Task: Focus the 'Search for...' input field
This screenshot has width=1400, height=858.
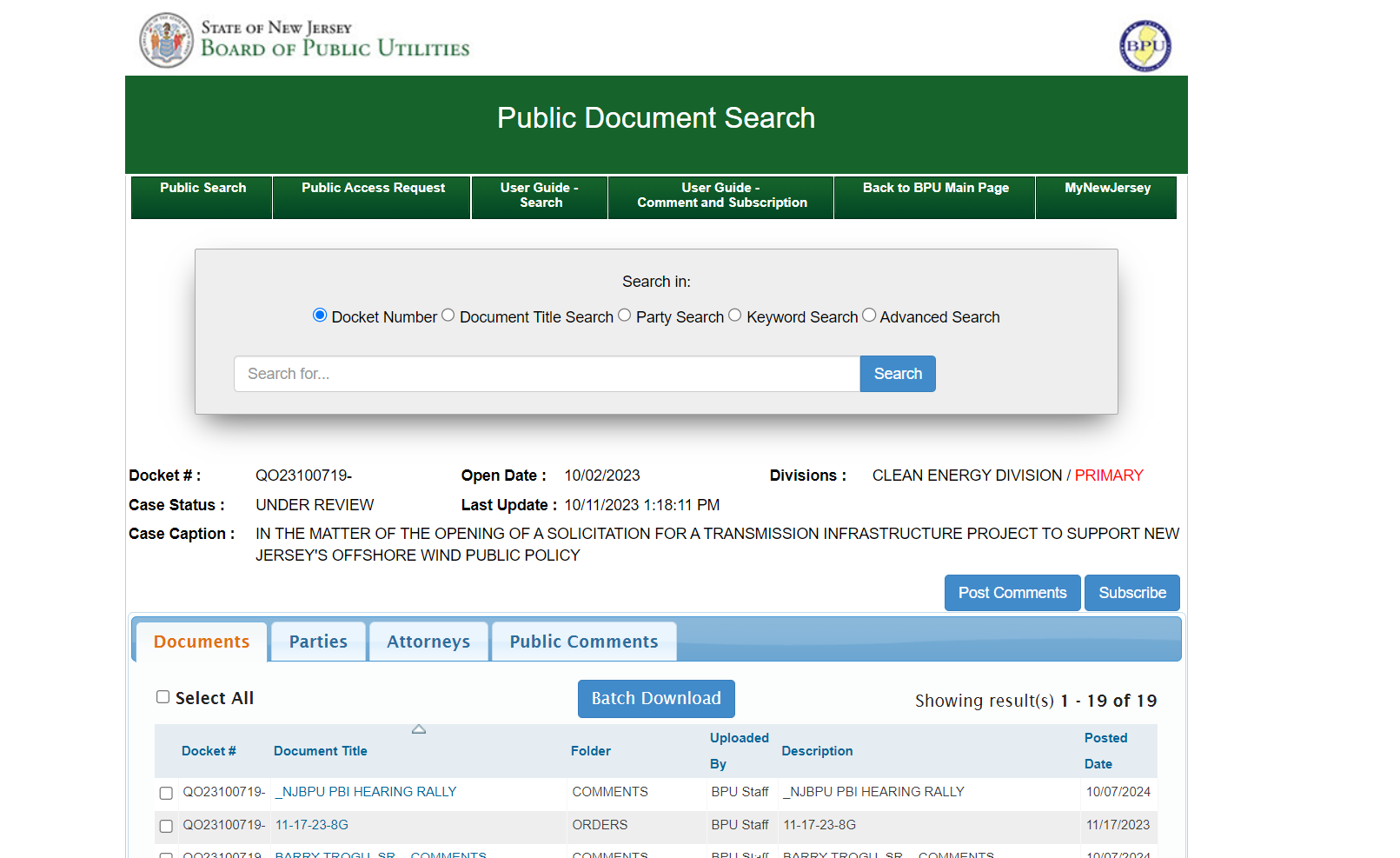Action: point(547,374)
